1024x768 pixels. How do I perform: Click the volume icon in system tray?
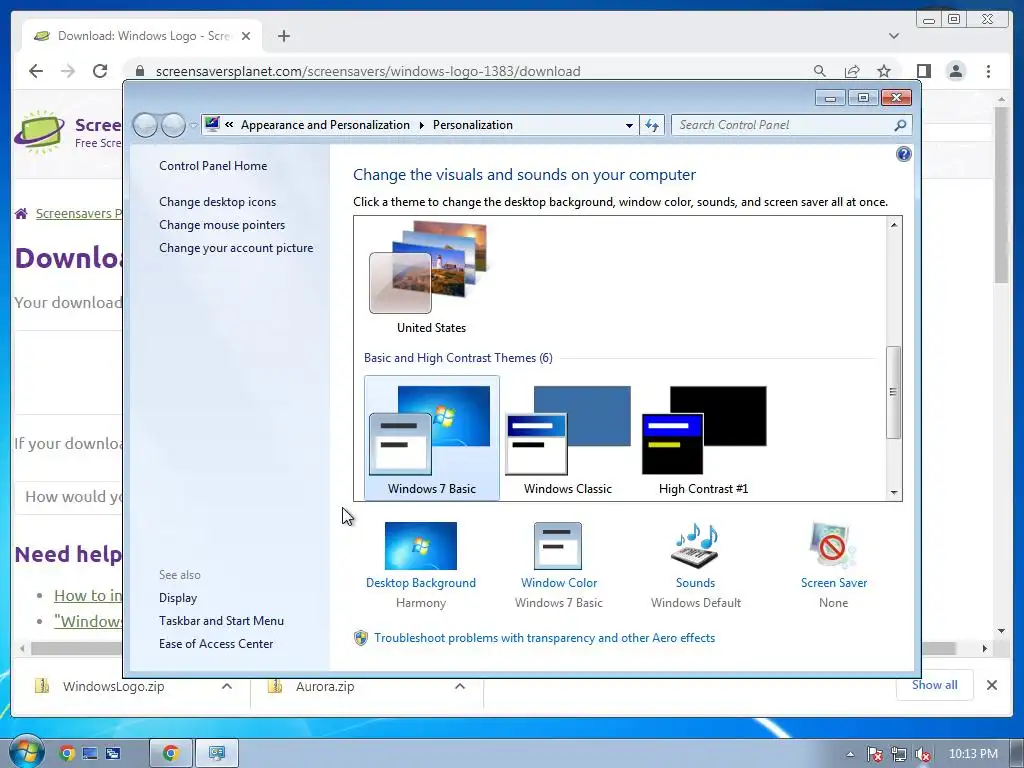923,754
